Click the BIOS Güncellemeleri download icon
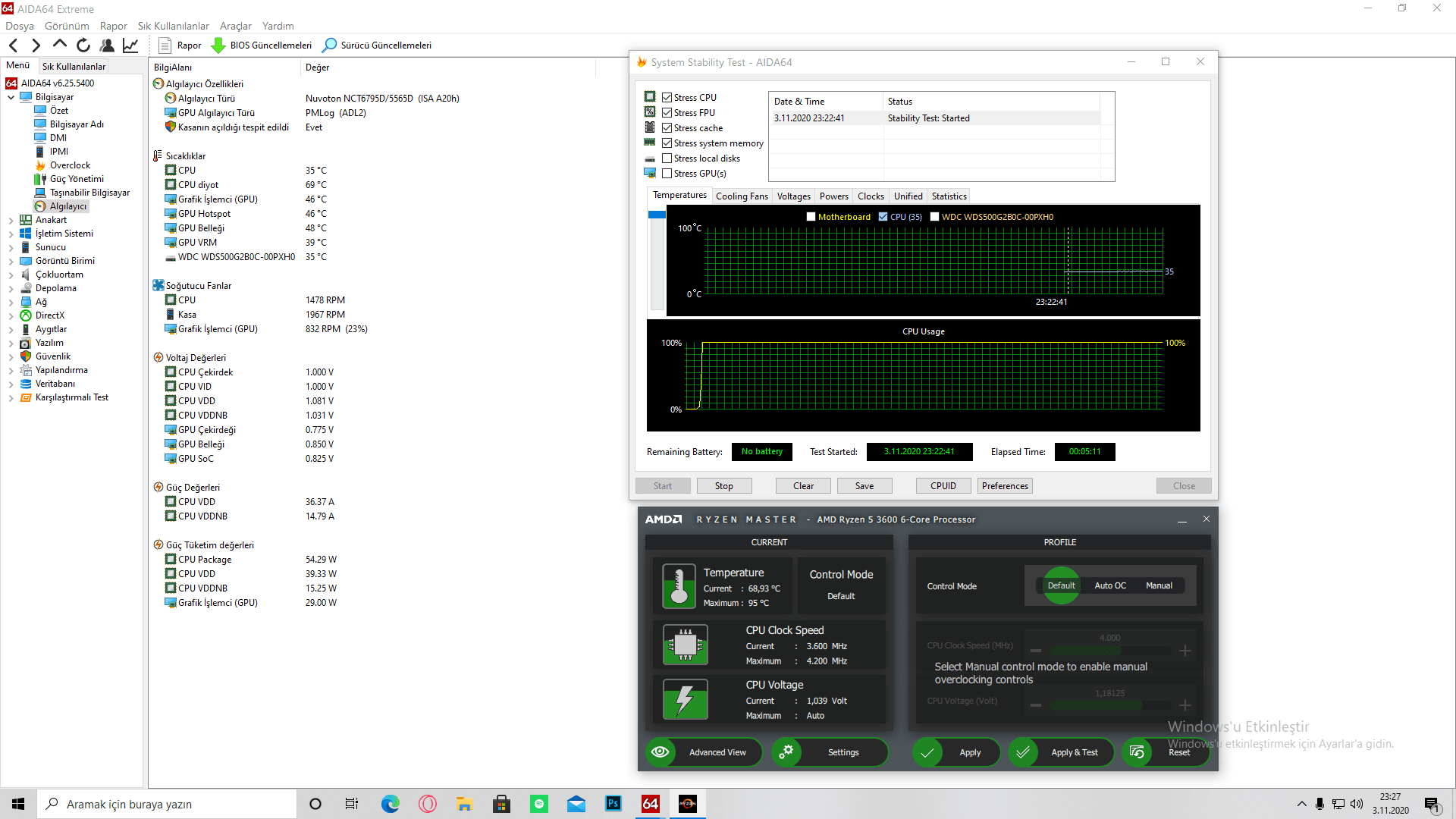1456x819 pixels. pos(218,45)
